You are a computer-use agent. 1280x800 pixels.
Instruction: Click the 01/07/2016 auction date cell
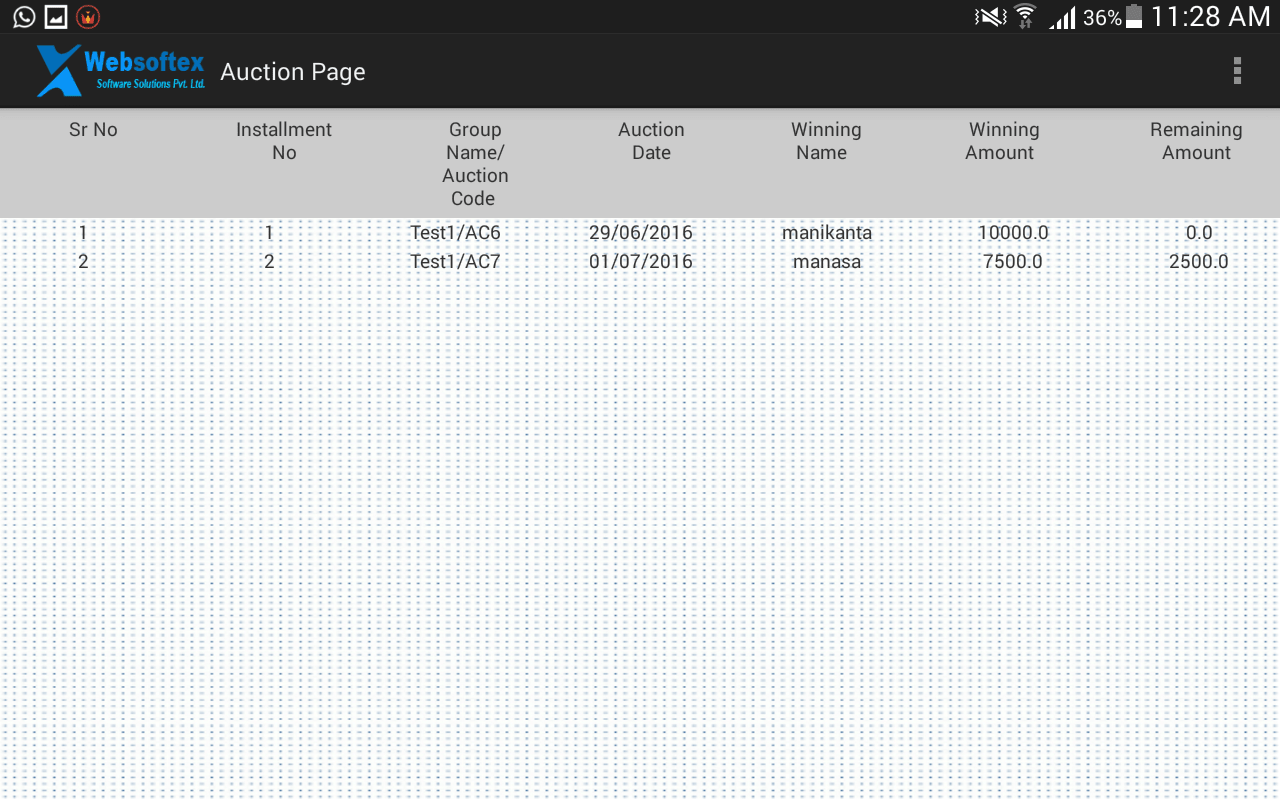(641, 262)
